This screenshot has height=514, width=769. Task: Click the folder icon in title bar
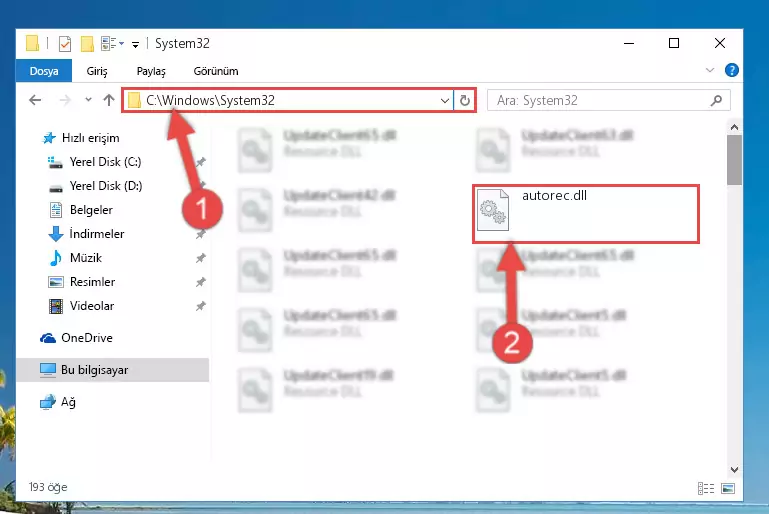click(x=32, y=43)
